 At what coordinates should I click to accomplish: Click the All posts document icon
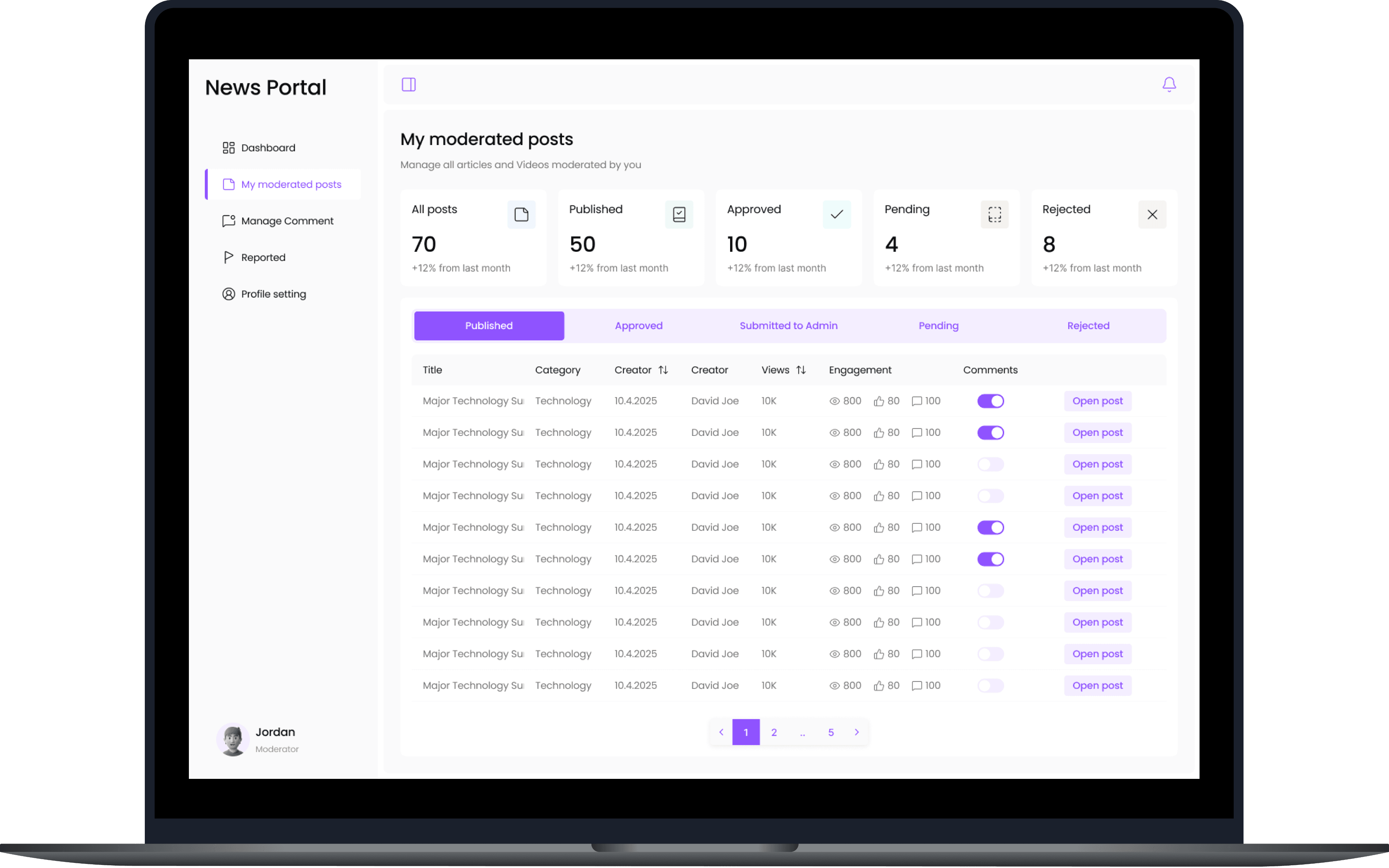pyautogui.click(x=521, y=215)
